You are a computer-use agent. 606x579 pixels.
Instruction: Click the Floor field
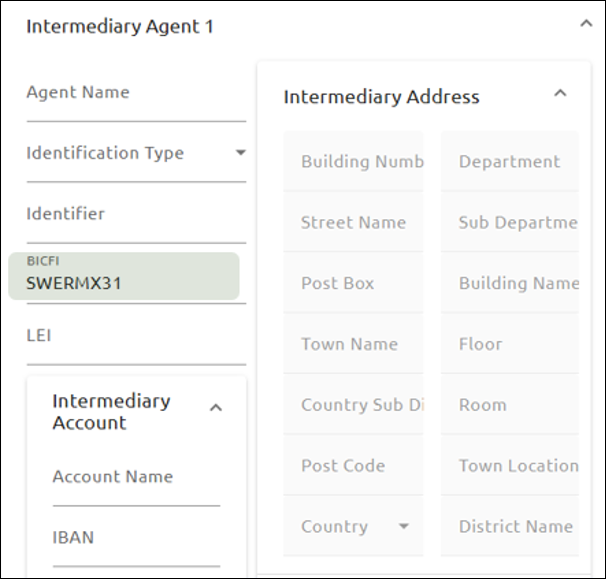point(510,344)
